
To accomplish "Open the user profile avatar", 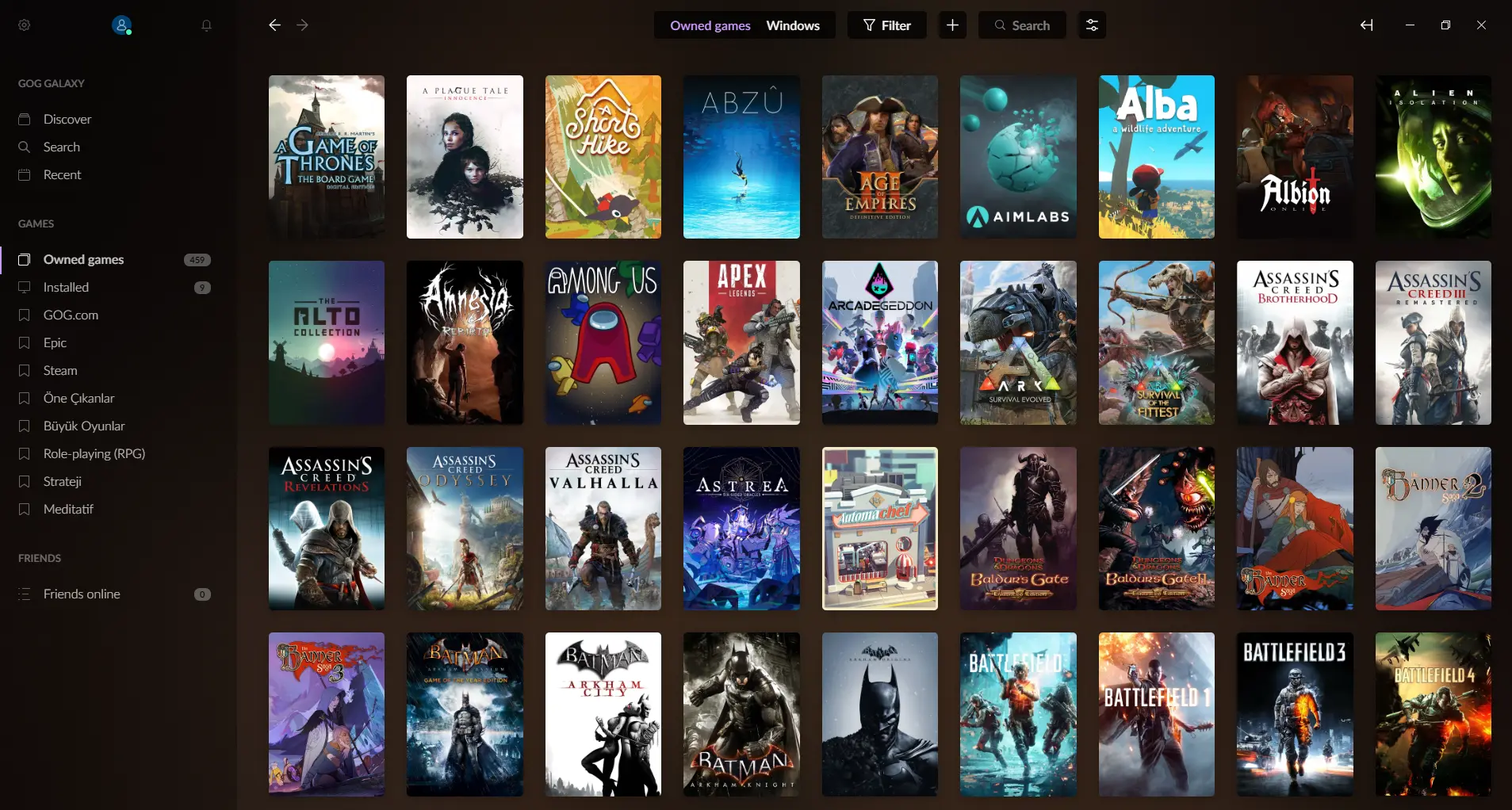I will point(121,25).
